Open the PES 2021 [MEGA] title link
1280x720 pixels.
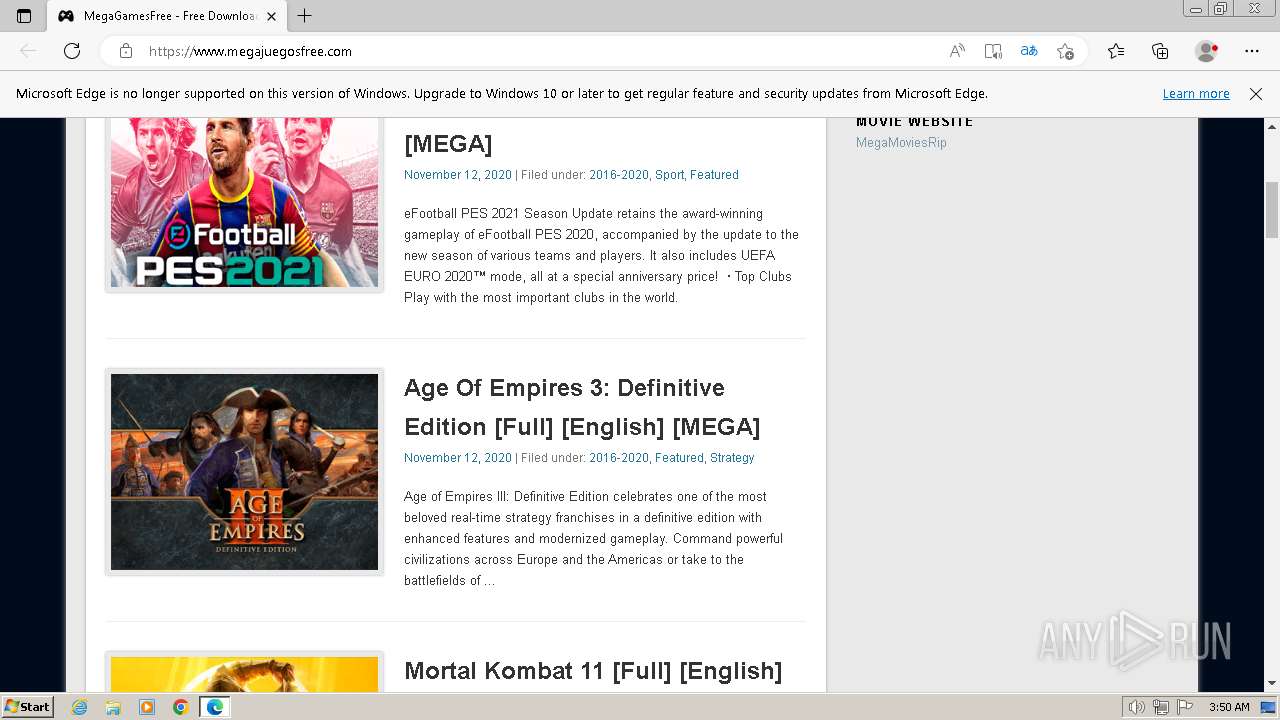(448, 144)
